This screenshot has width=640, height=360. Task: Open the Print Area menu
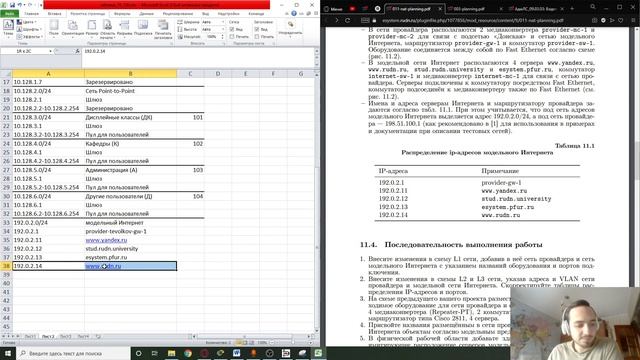pos(107,29)
